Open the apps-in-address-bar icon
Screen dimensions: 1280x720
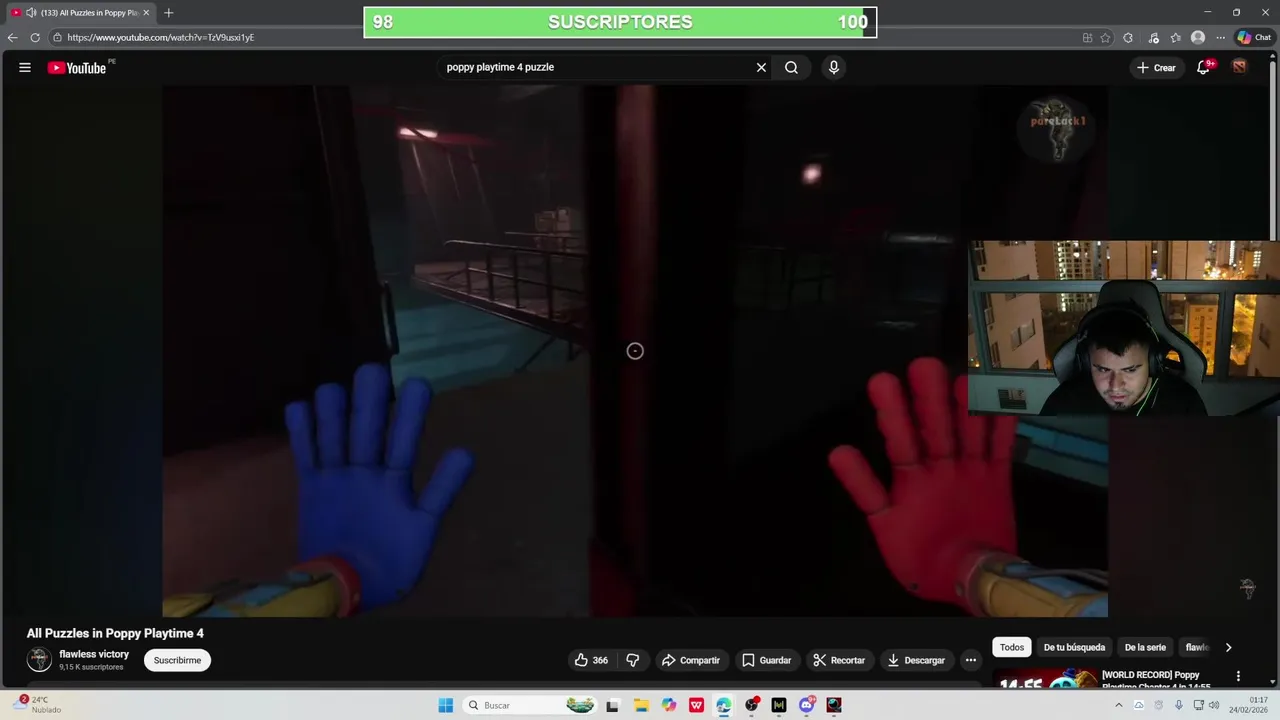pos(1087,38)
